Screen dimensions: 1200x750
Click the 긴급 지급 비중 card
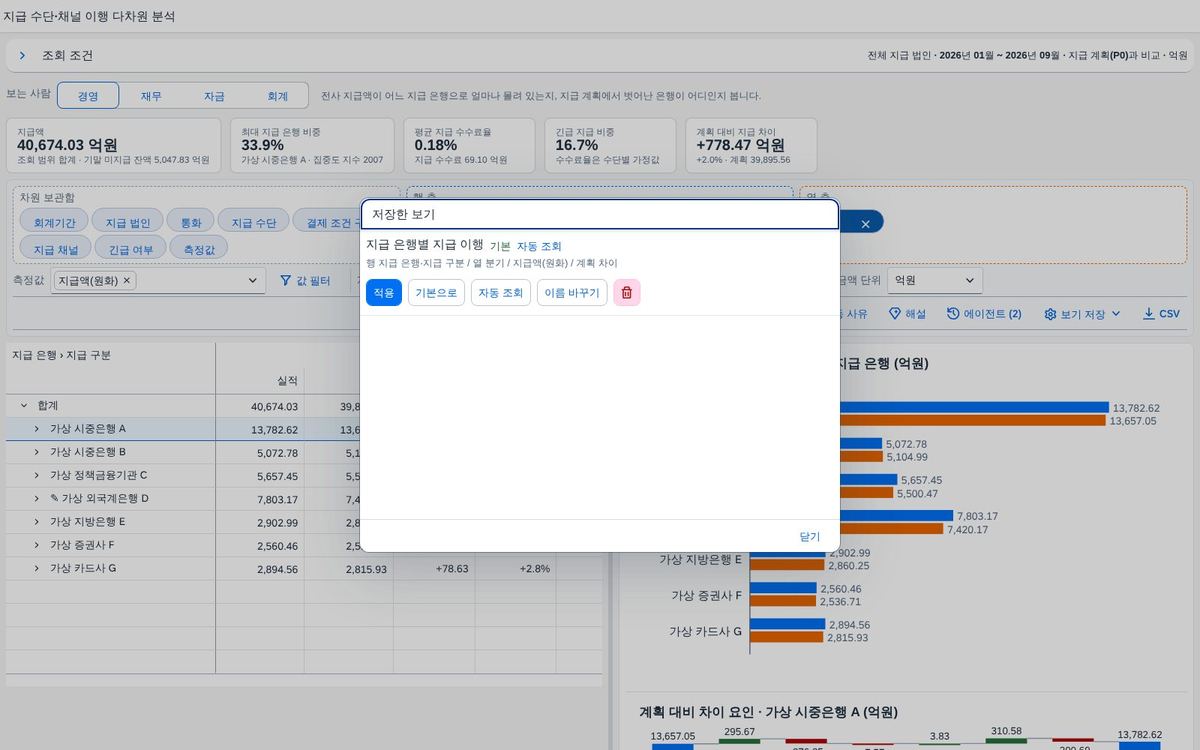coord(611,145)
